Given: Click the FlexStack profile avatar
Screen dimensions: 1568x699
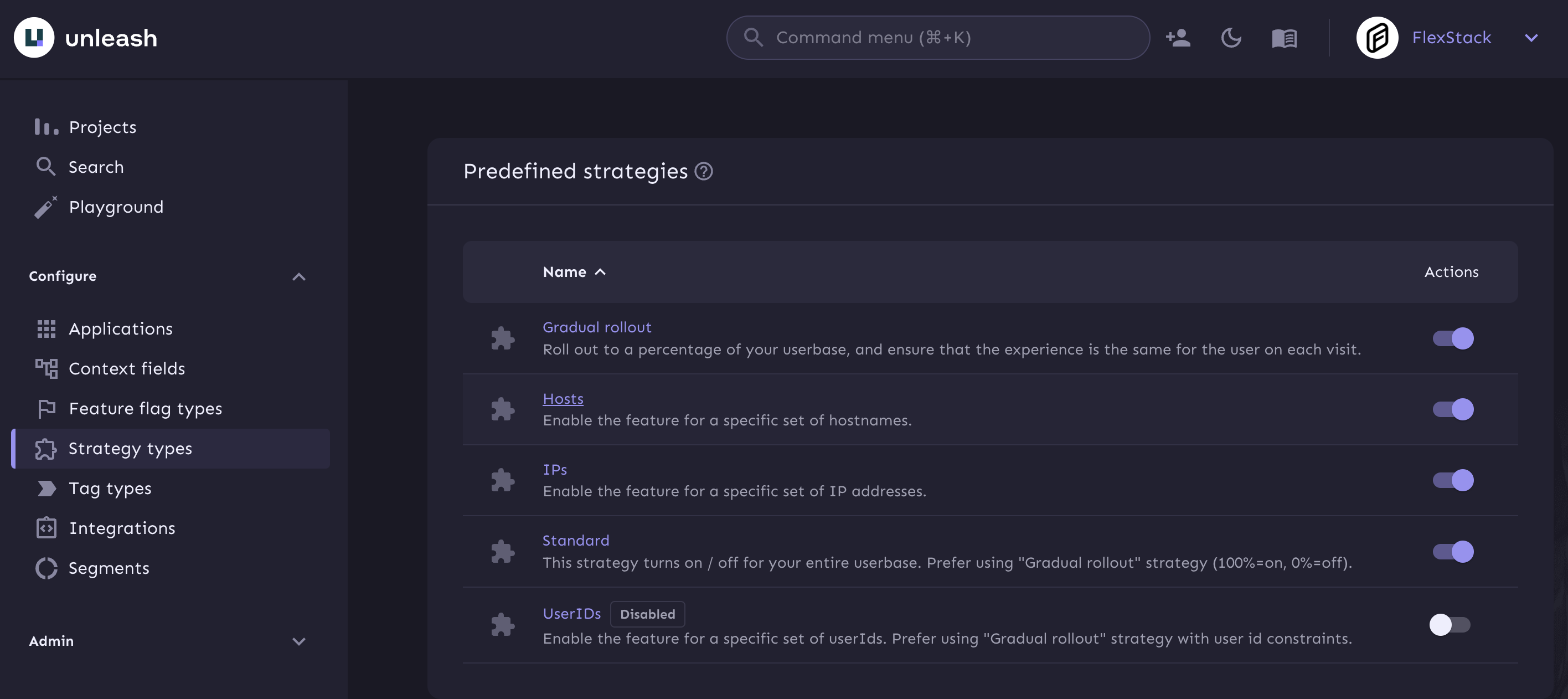Looking at the screenshot, I should click(x=1377, y=38).
